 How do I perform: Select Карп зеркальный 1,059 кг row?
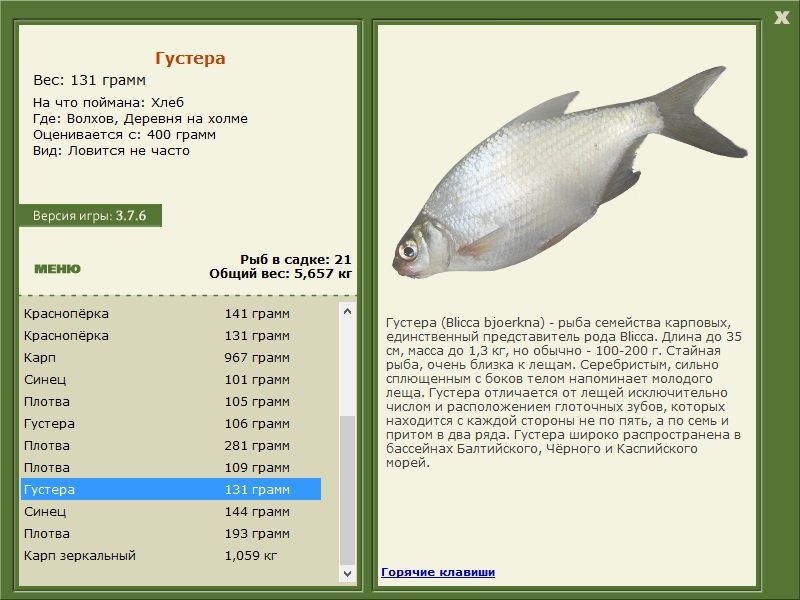170,555
